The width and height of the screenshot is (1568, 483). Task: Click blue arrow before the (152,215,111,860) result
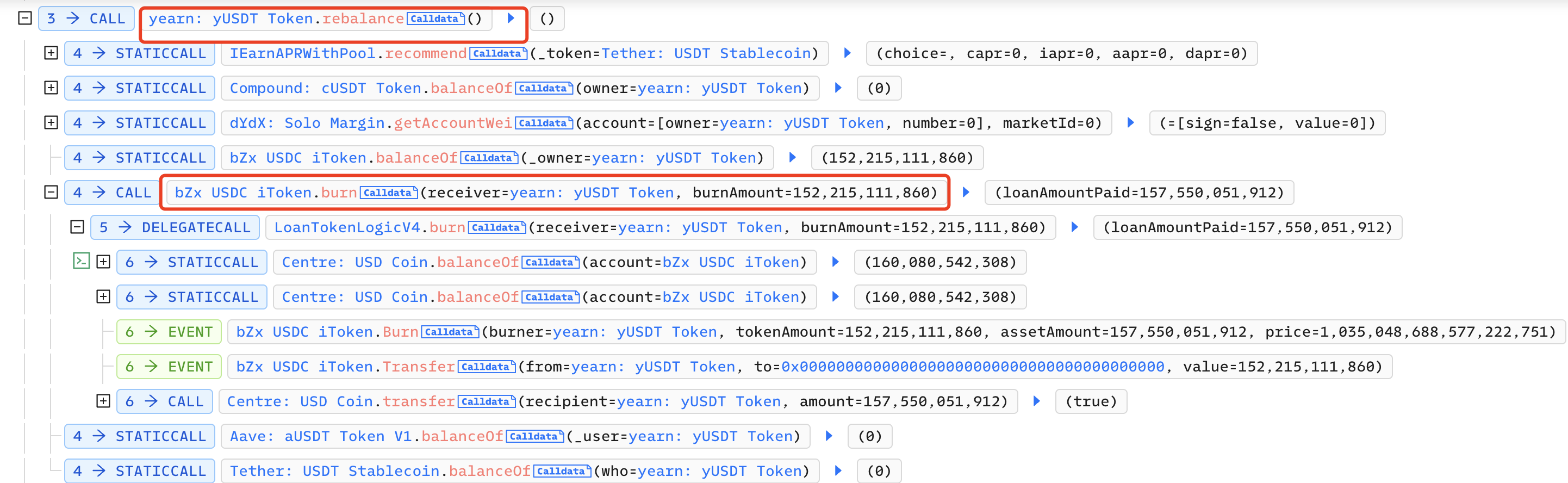[792, 157]
